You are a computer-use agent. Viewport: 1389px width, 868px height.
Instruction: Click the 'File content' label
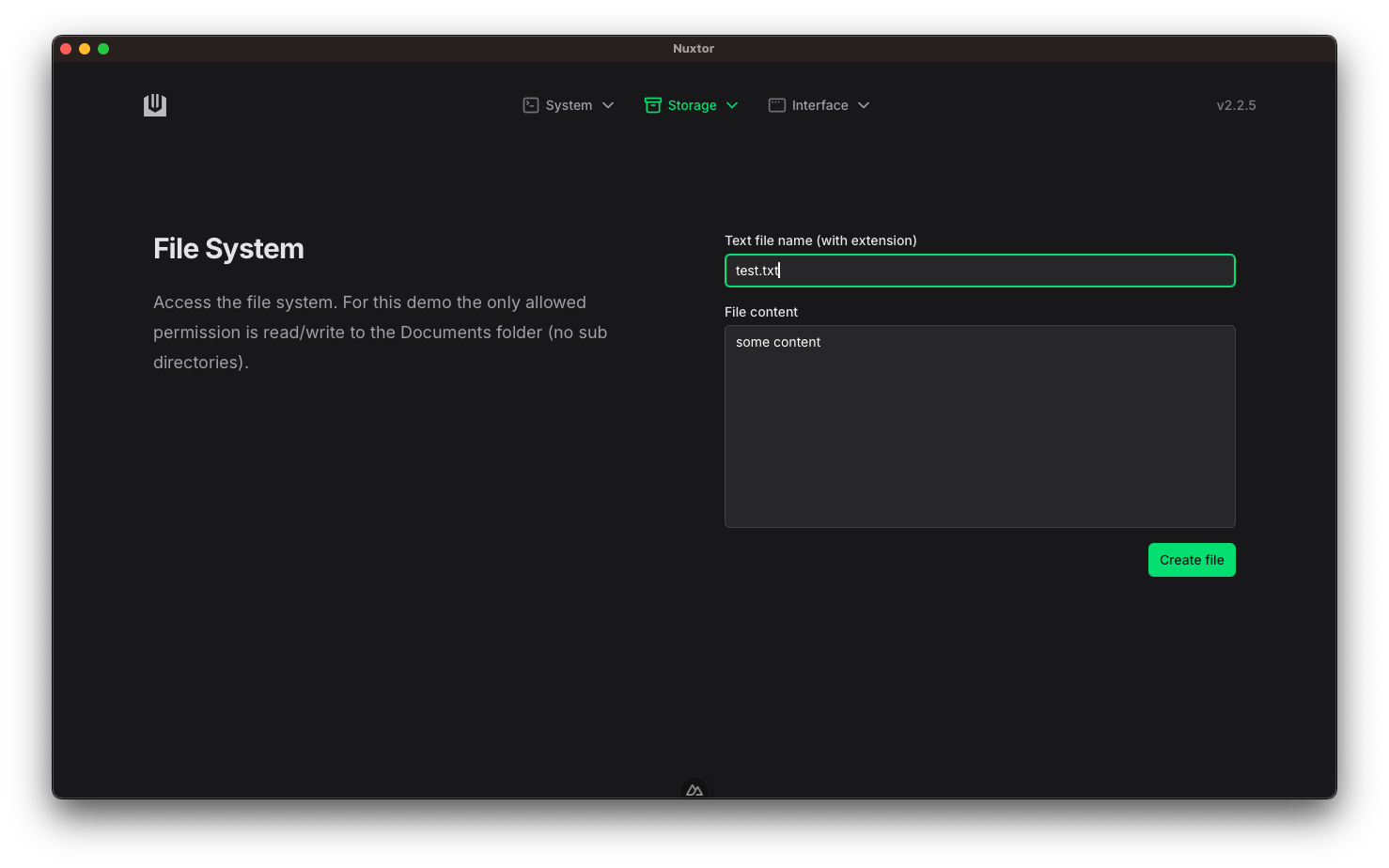(x=761, y=312)
